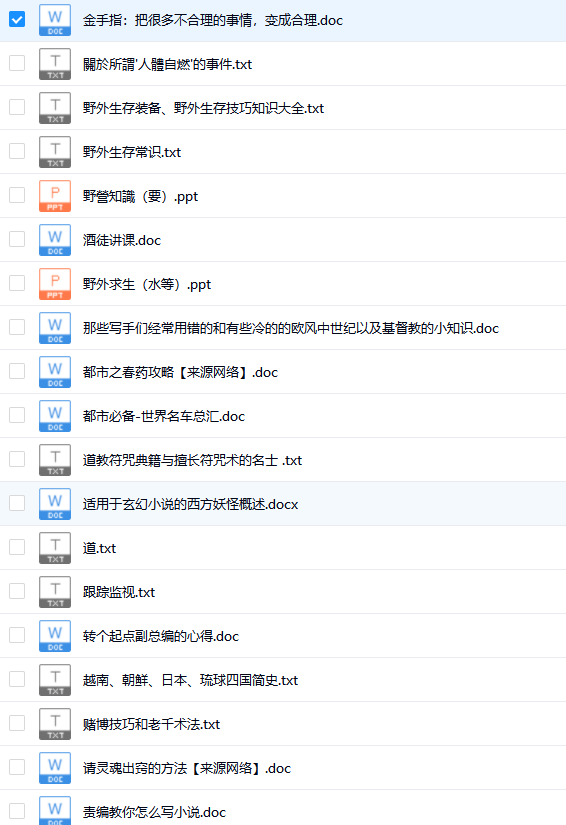Check the box for 转个起点副总编的心得.doc

click(x=17, y=636)
